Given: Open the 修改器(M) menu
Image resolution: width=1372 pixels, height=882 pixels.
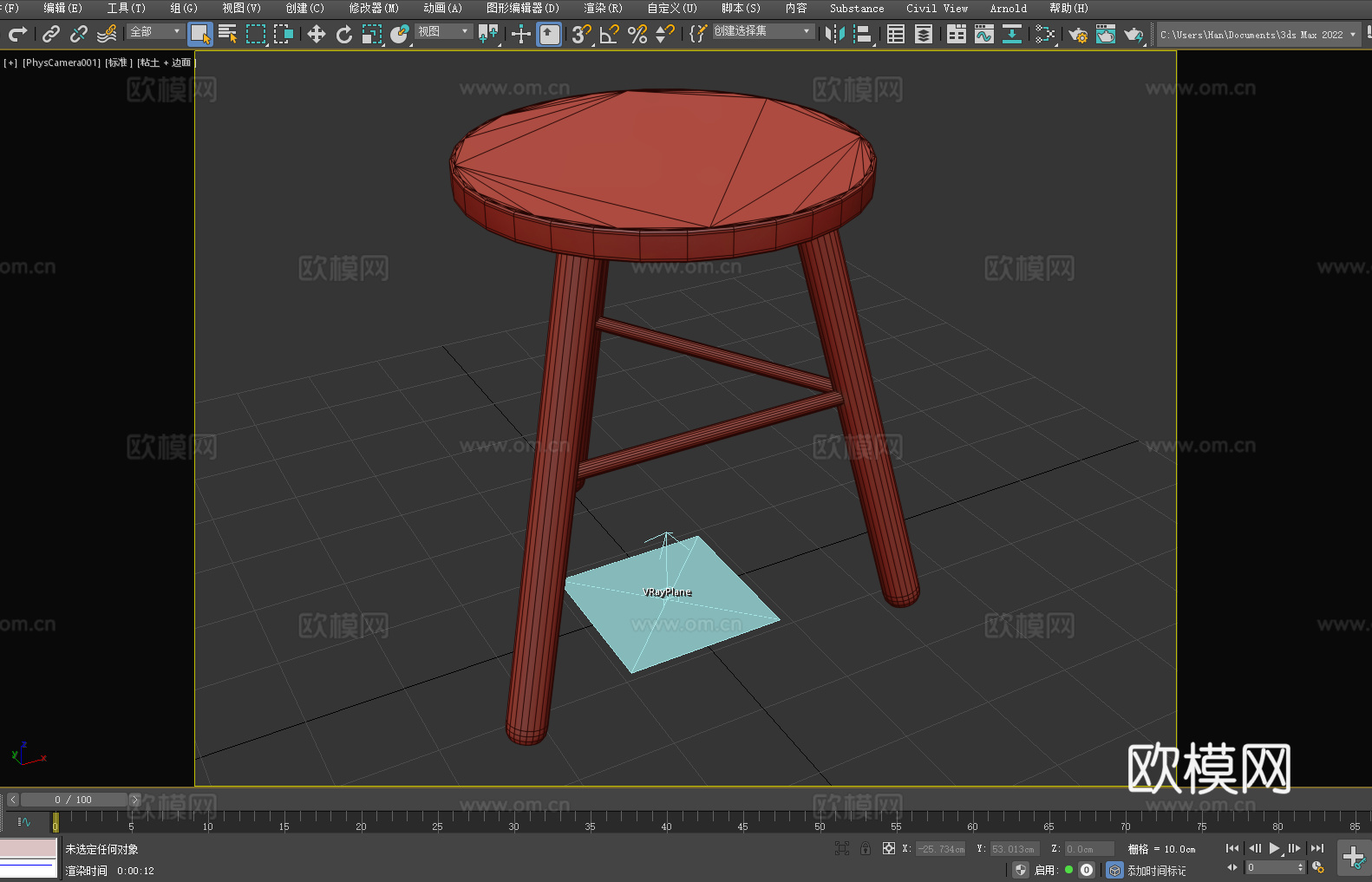Looking at the screenshot, I should click(x=374, y=8).
